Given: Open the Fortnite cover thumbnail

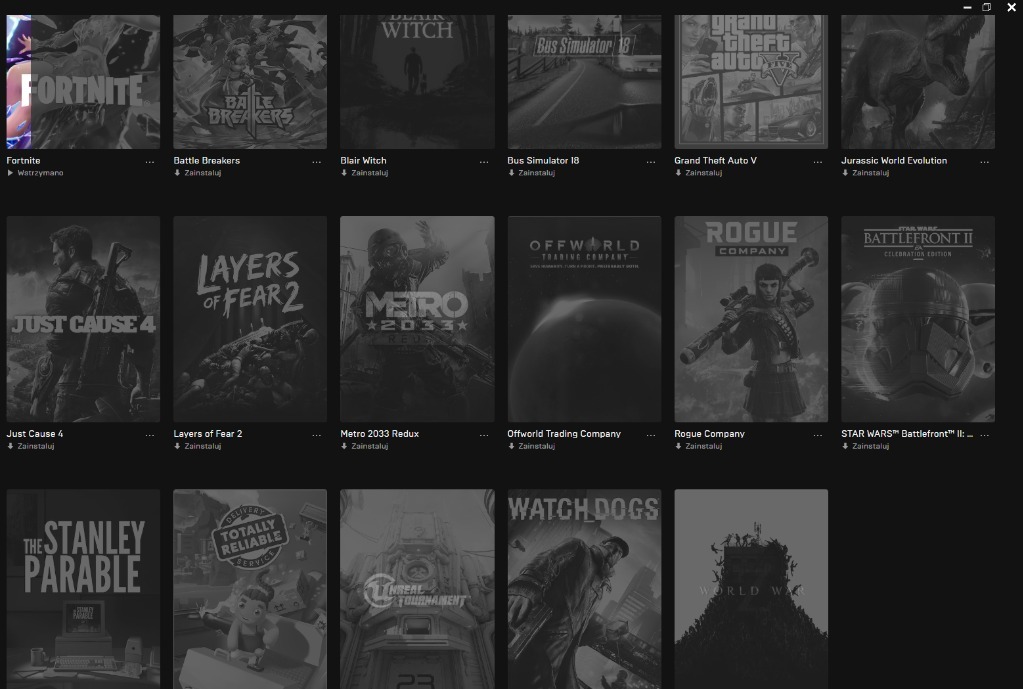Looking at the screenshot, I should point(83,82).
